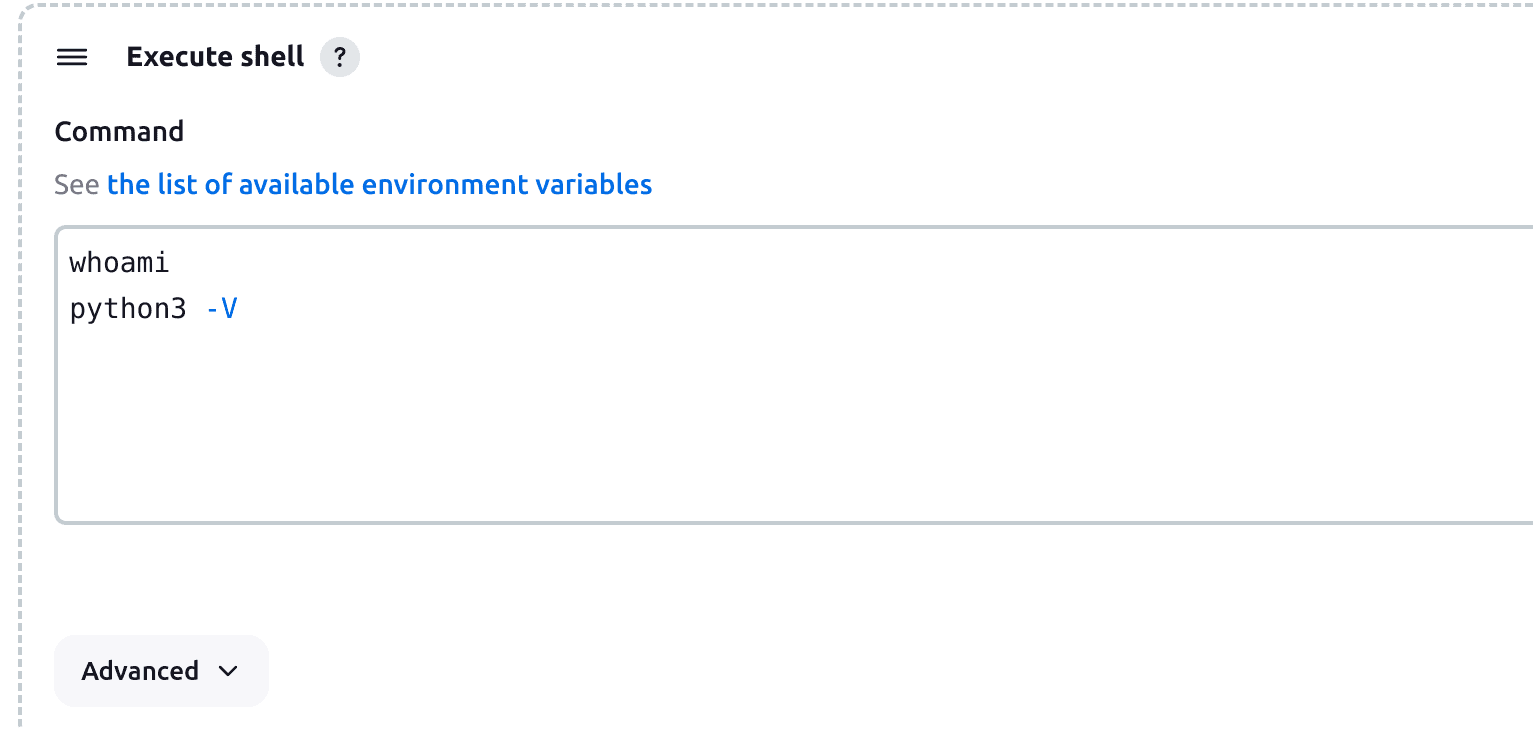This screenshot has height=729, width=1533.
Task: Click the blue -V flag text
Action: coord(222,310)
